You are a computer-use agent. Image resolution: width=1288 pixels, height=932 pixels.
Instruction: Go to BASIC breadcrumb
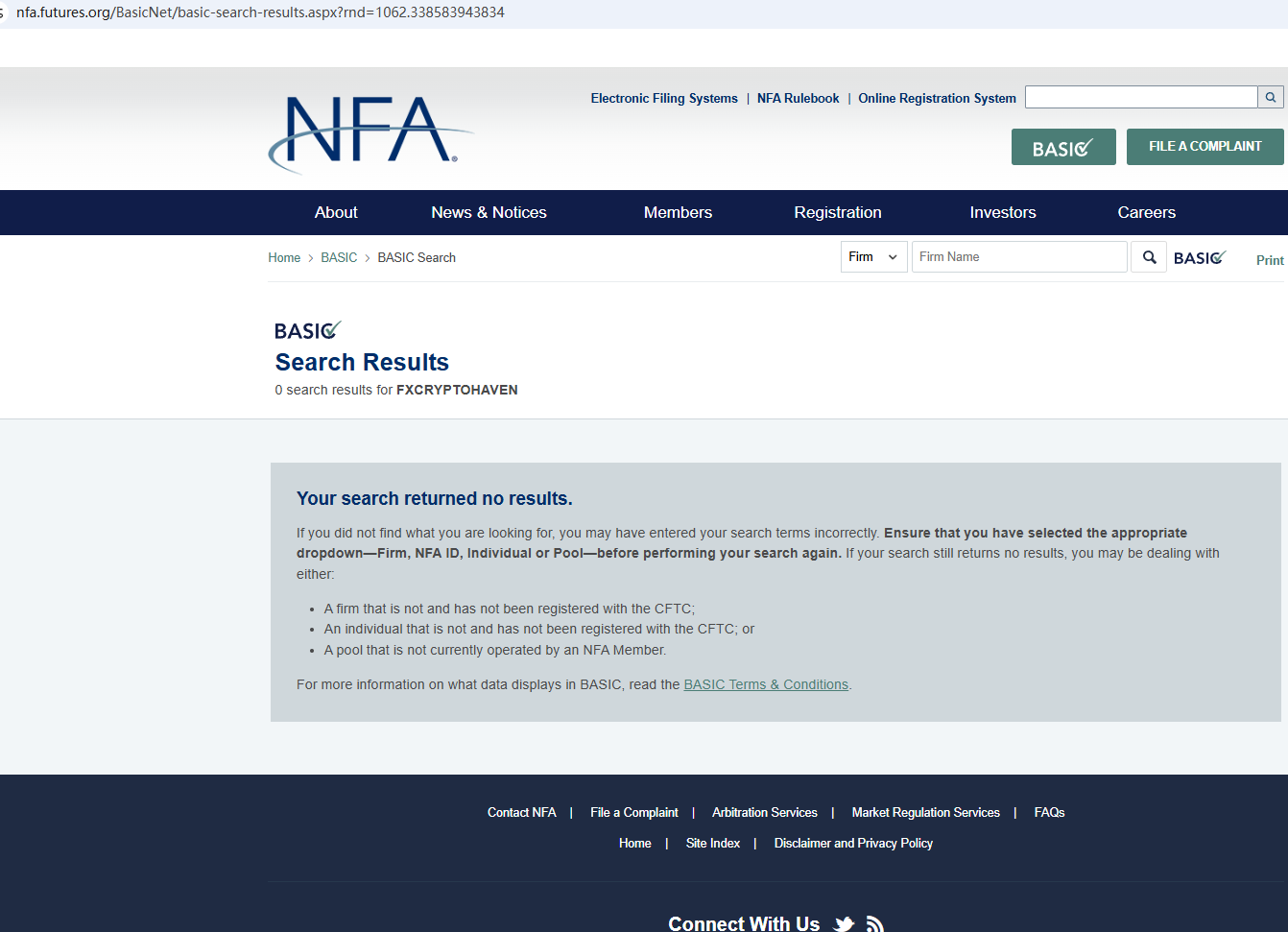click(339, 257)
